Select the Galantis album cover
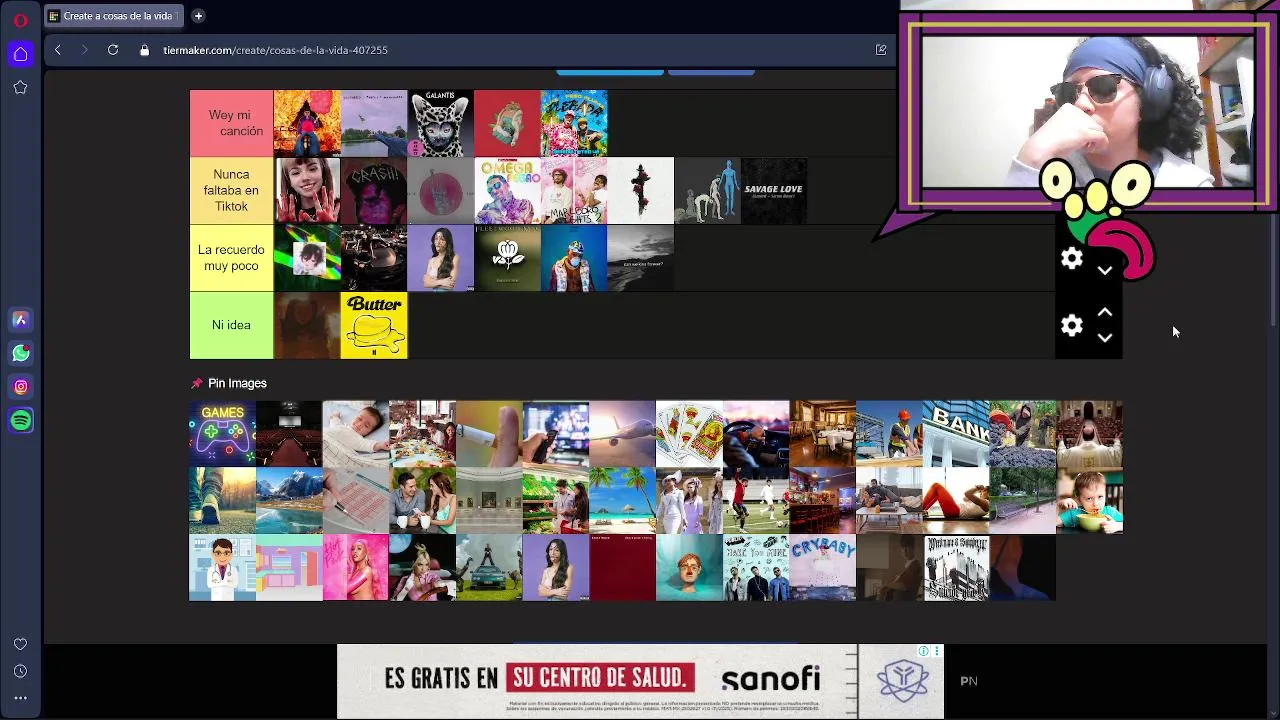This screenshot has height=720, width=1280. [x=440, y=123]
